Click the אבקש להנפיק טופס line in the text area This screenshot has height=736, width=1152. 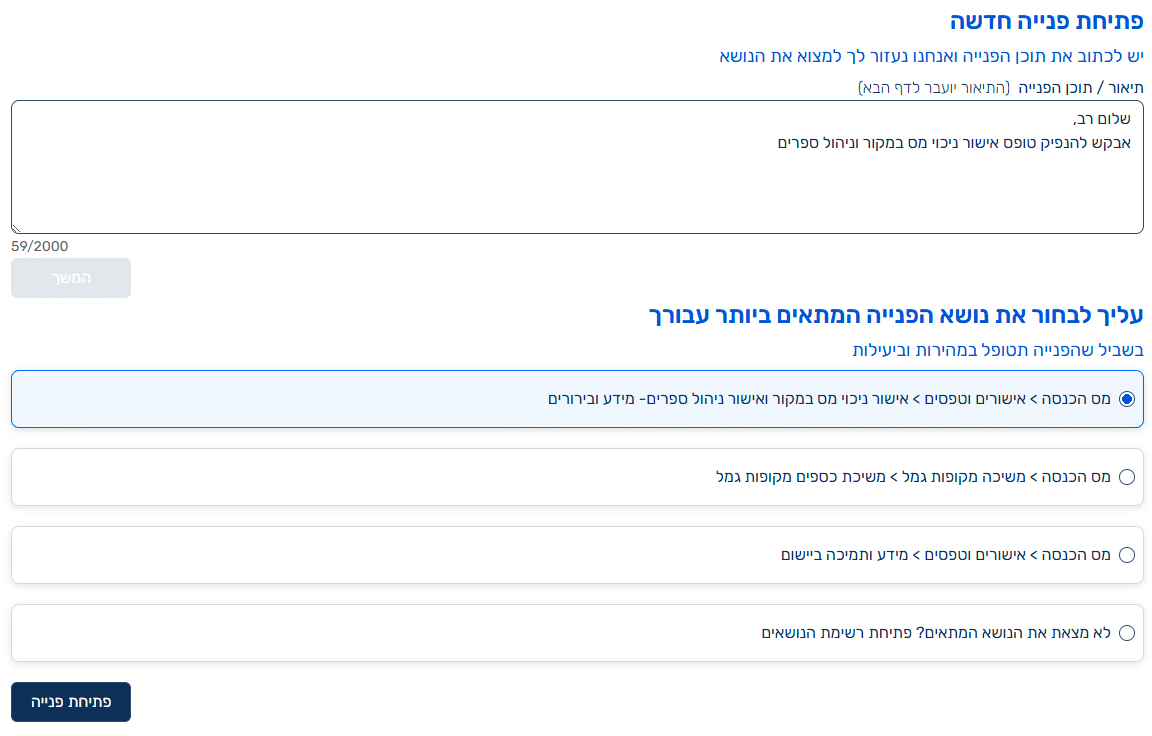(954, 143)
